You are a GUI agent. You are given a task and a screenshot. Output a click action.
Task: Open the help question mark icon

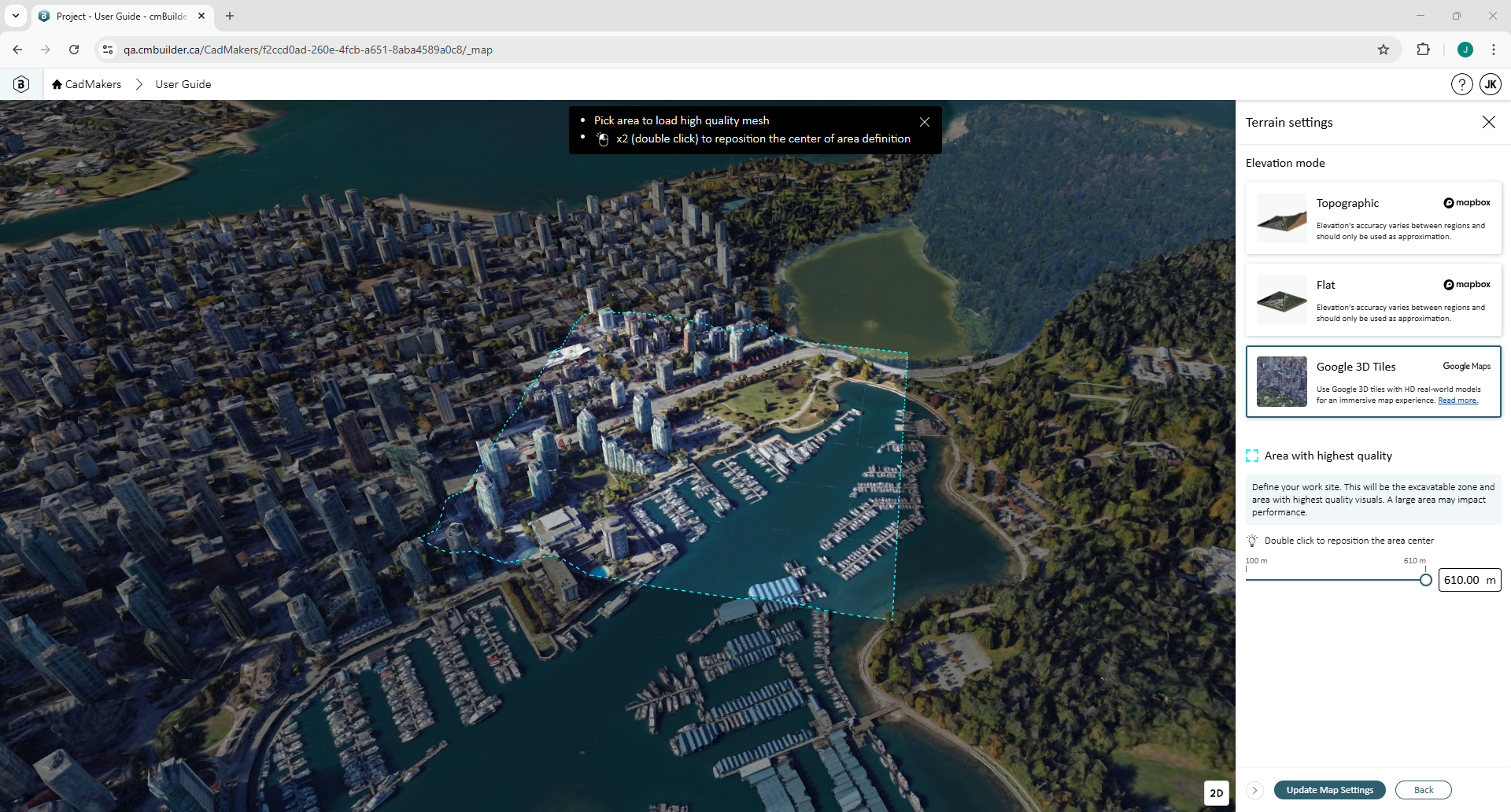pos(1461,84)
